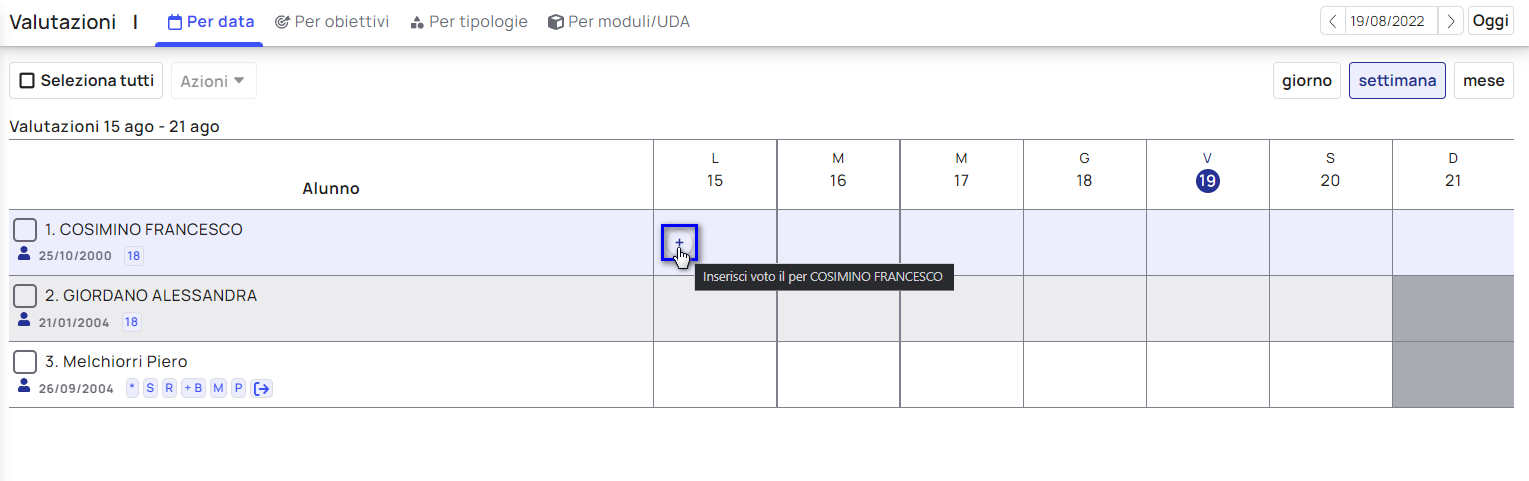Click the exit arrow badge for Melchiorri Piero
Screen dimensions: 1529x481
pos(262,388)
